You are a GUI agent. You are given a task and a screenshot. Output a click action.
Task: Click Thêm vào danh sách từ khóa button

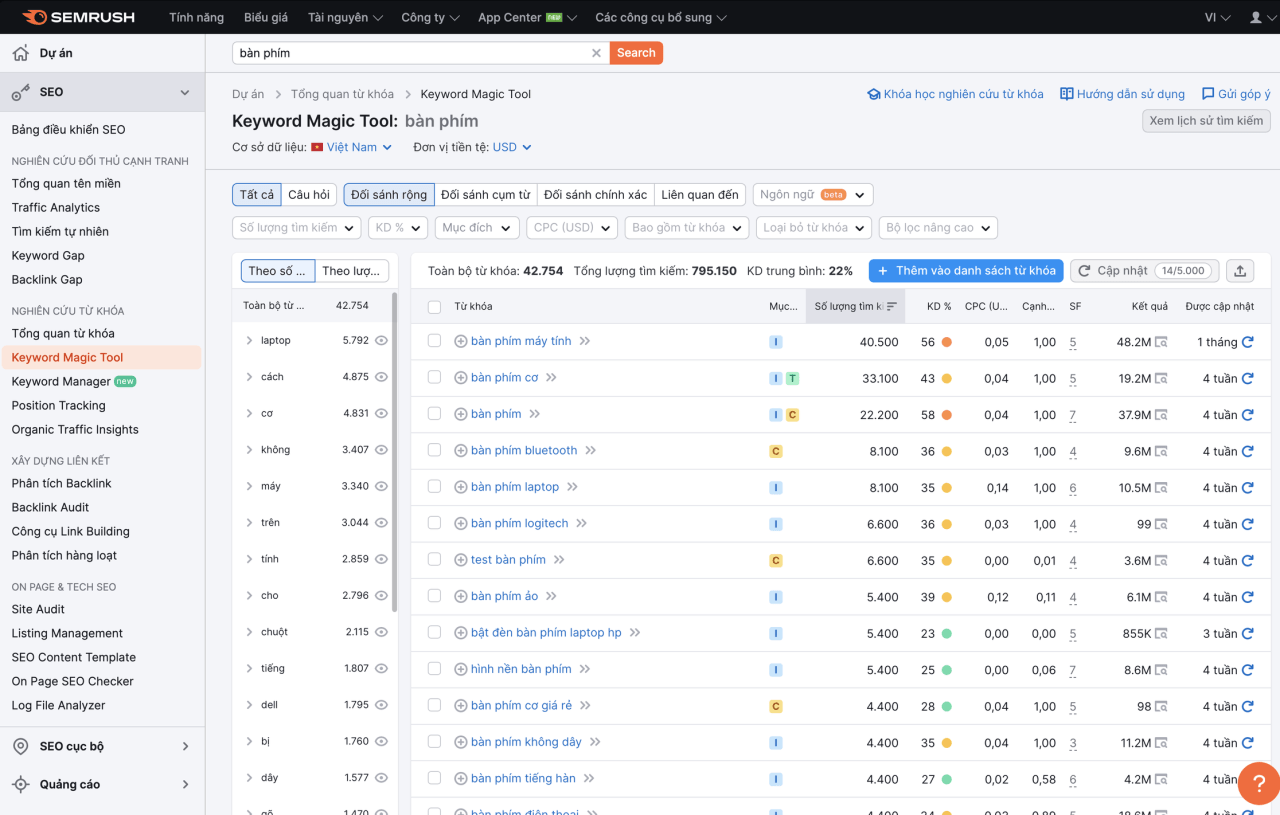966,271
